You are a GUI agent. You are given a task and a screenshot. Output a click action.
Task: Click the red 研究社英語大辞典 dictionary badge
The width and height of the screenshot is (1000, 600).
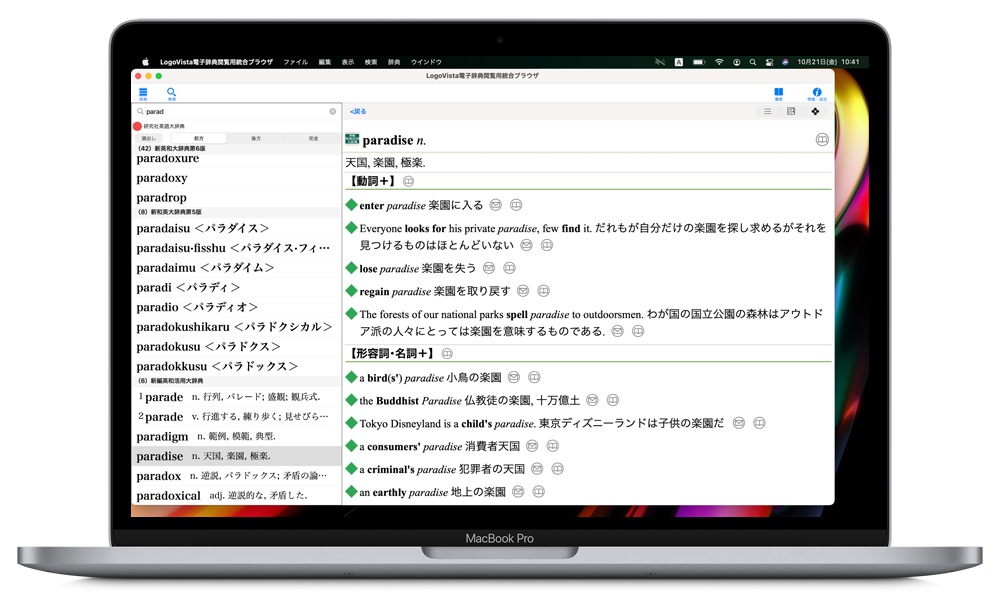[x=137, y=126]
